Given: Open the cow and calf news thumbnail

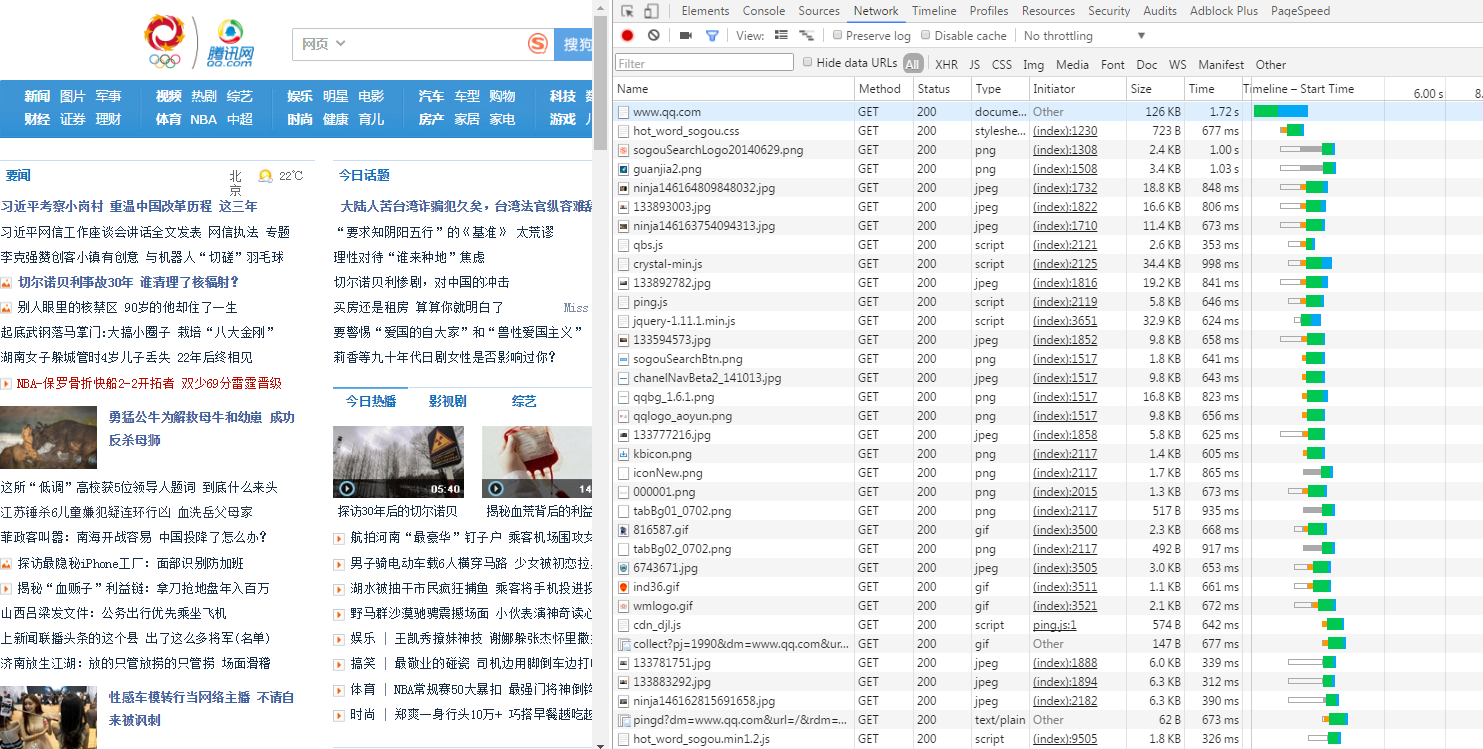Looking at the screenshot, I should coord(48,438).
